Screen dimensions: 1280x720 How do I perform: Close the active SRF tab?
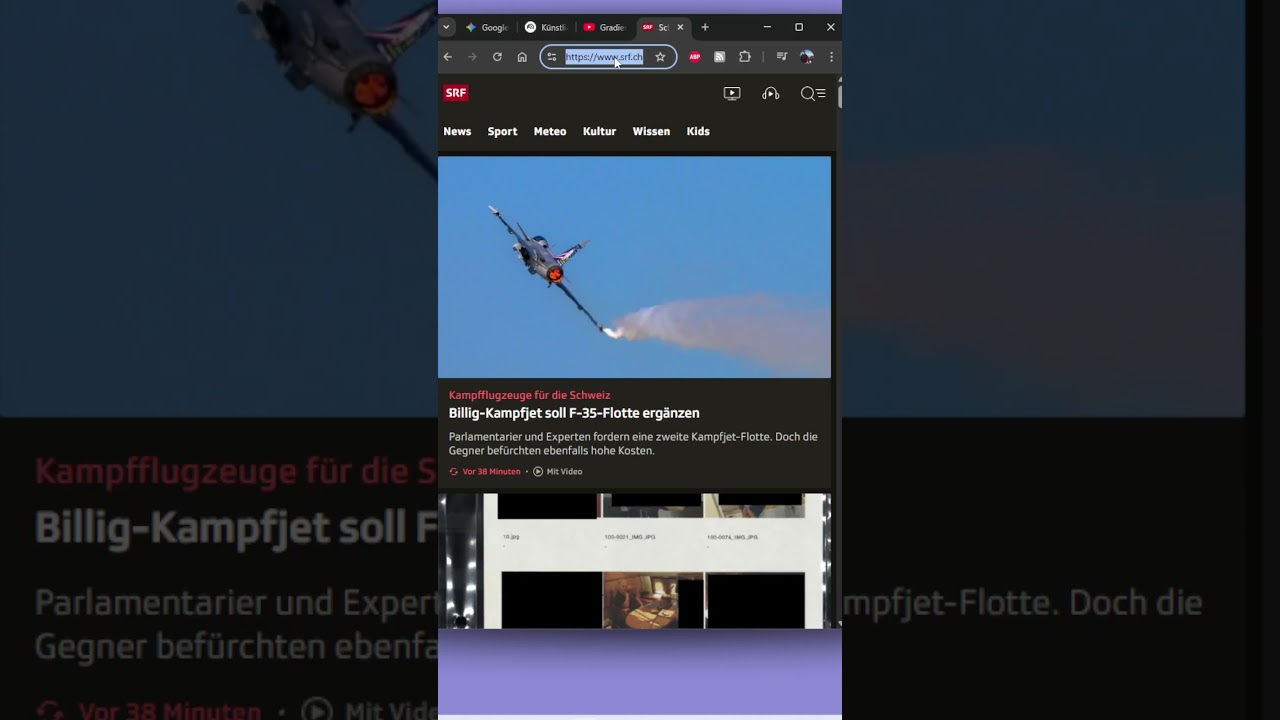[x=680, y=27]
